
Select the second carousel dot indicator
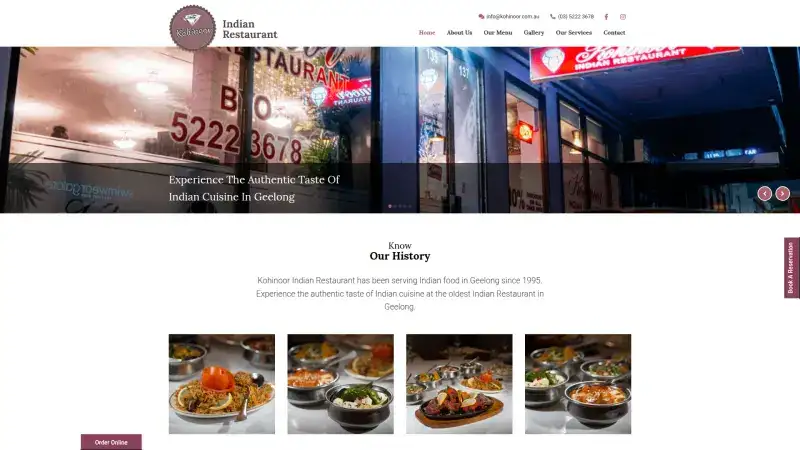(395, 206)
